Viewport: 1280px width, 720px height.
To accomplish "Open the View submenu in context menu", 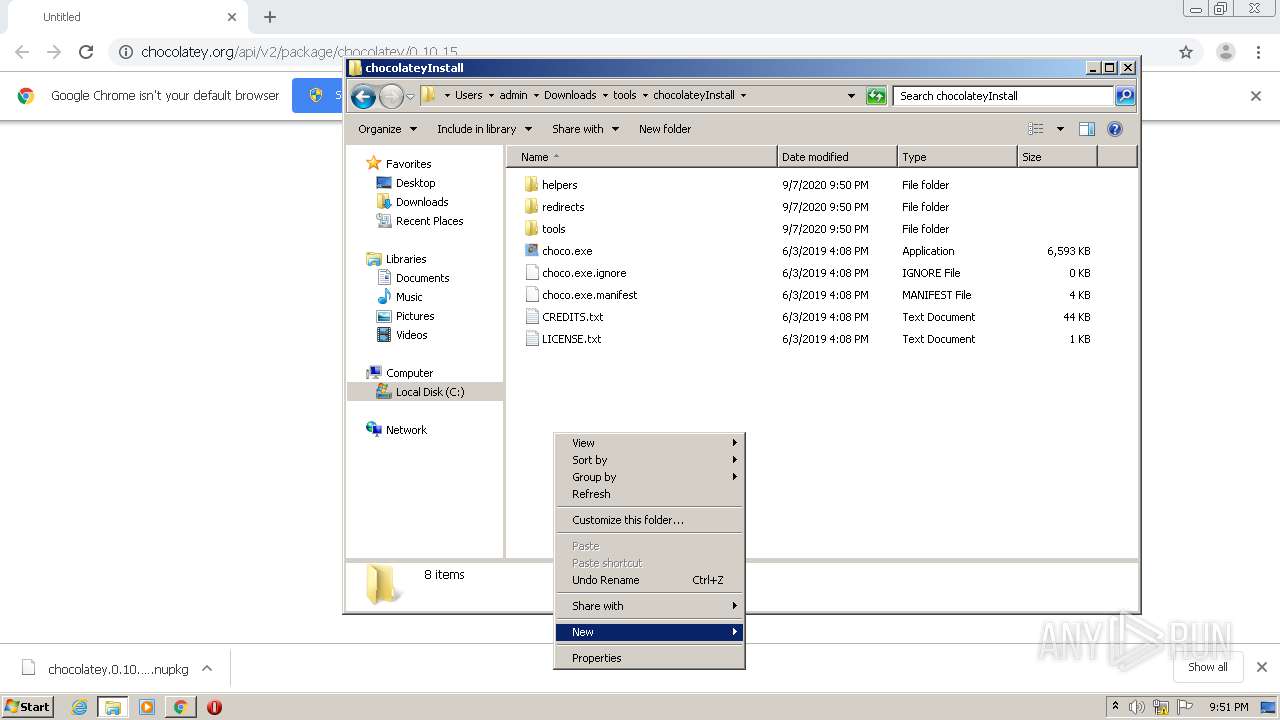I will click(x=649, y=443).
